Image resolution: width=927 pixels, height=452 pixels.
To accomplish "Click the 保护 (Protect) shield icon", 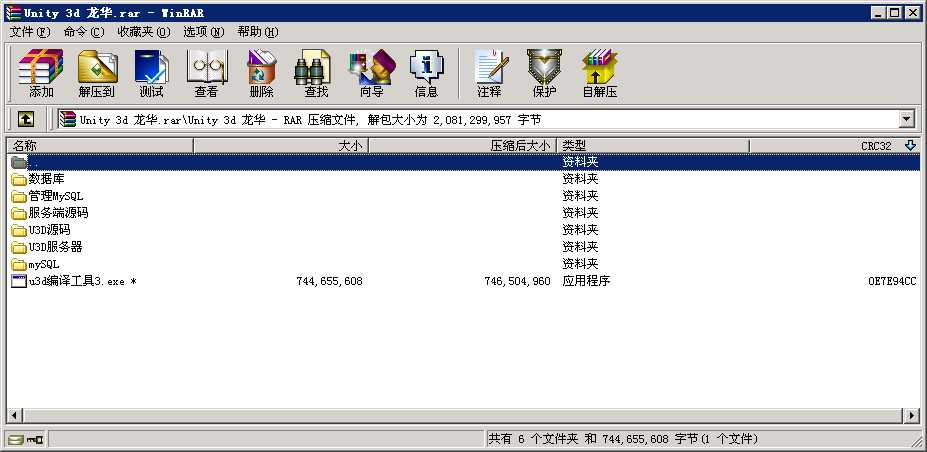I will (544, 73).
